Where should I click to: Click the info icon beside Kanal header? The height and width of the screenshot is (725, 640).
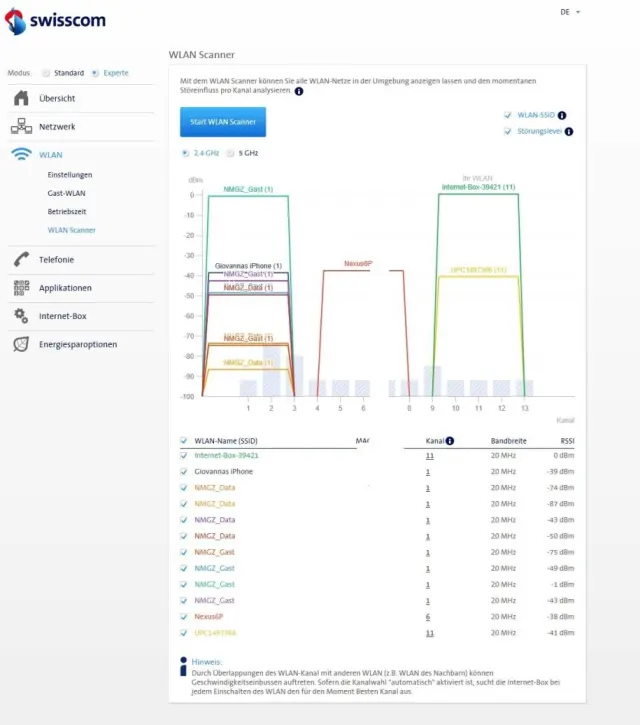click(x=450, y=441)
